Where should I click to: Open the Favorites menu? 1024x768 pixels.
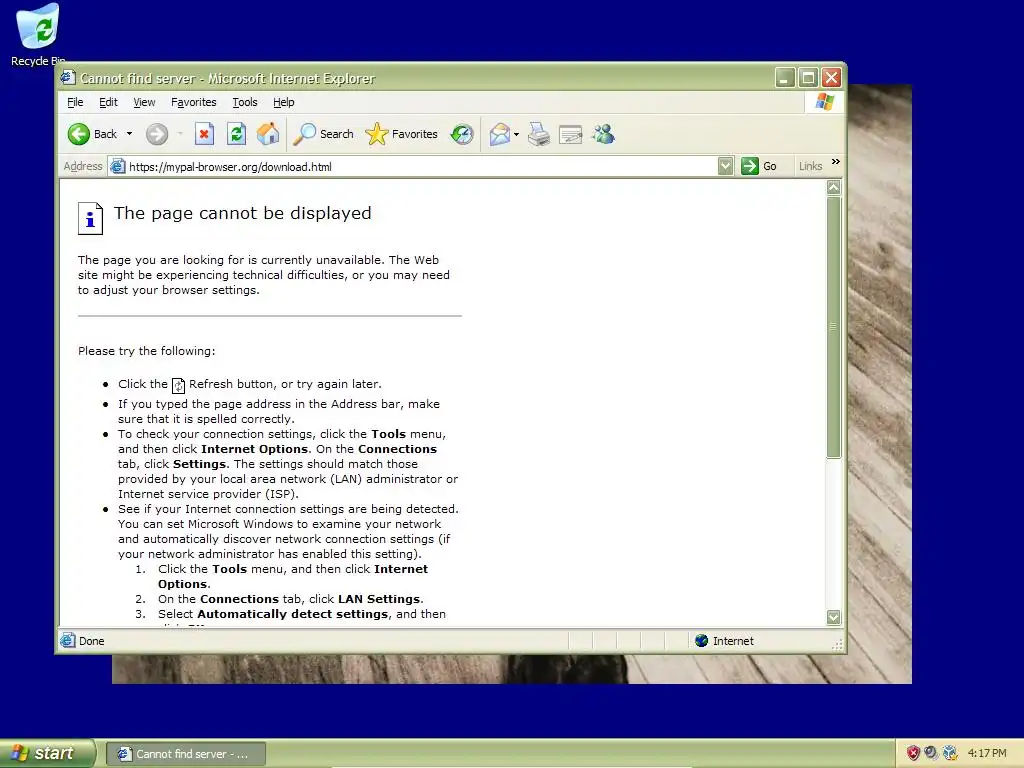pyautogui.click(x=193, y=102)
